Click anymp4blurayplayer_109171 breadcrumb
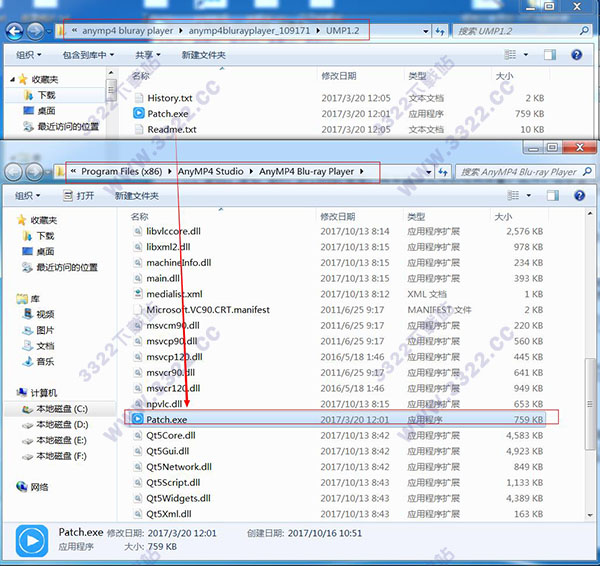600x566 pixels. pos(249,31)
